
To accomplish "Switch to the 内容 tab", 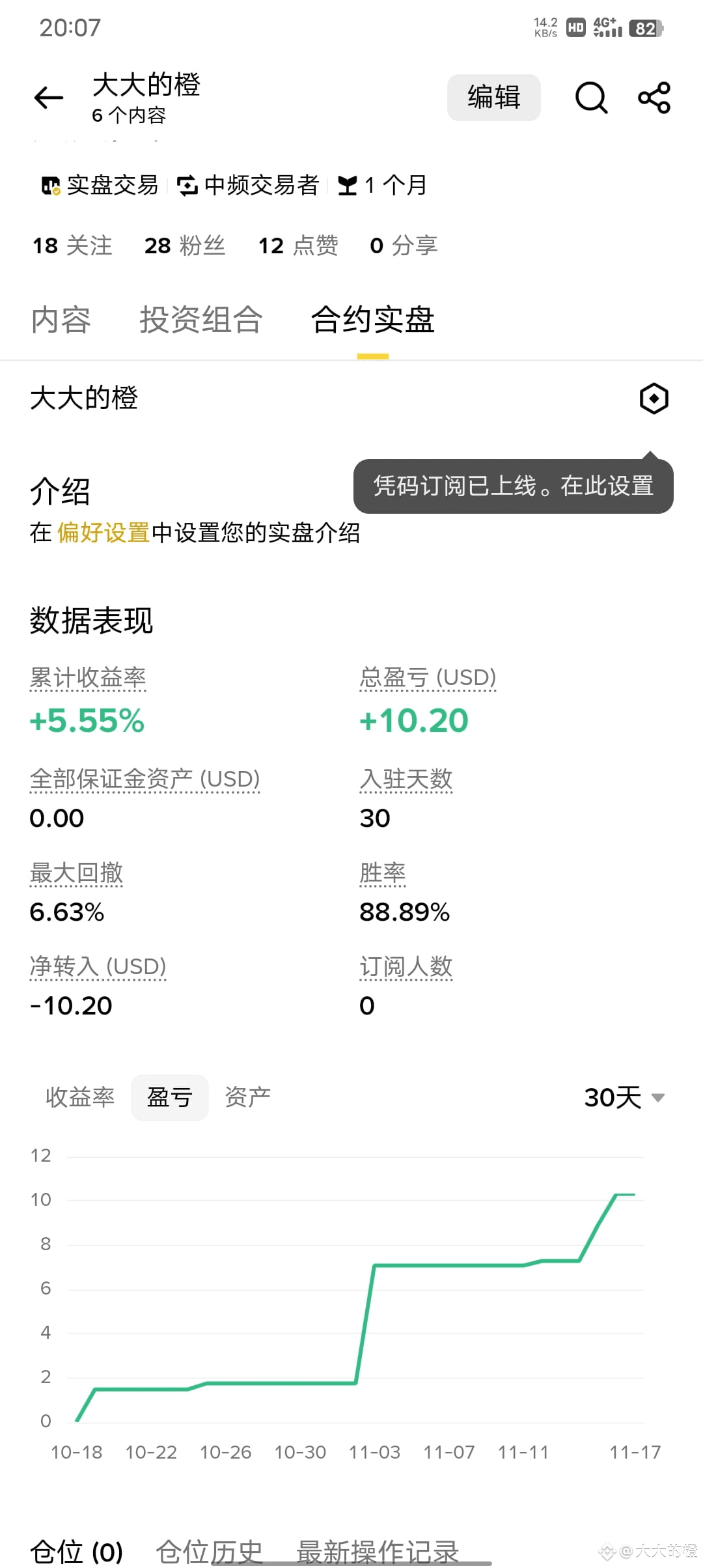I will click(61, 320).
